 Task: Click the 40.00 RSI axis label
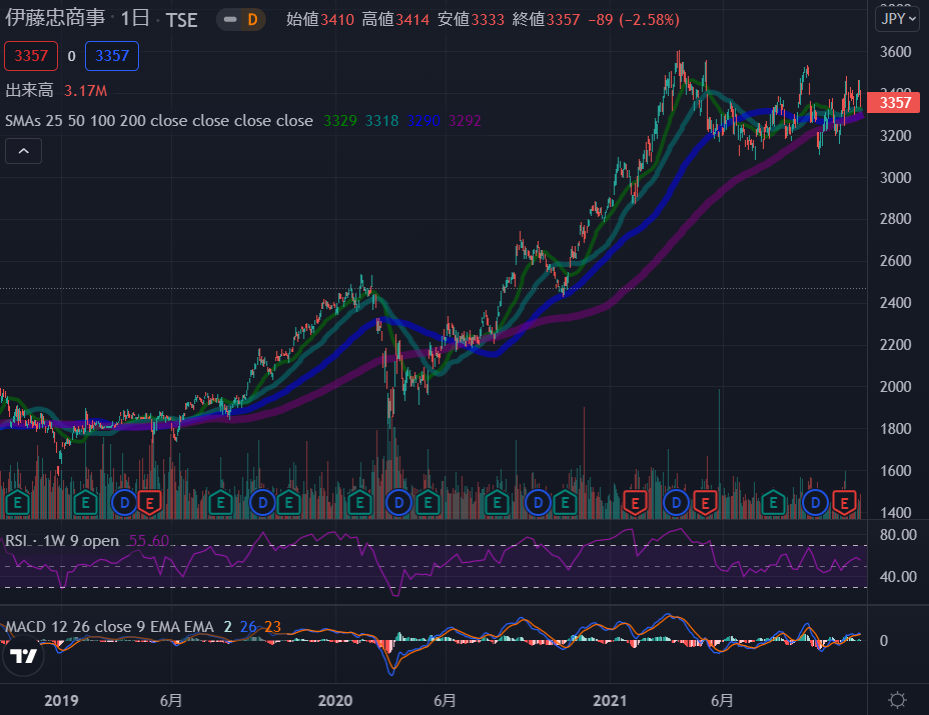pyautogui.click(x=898, y=576)
